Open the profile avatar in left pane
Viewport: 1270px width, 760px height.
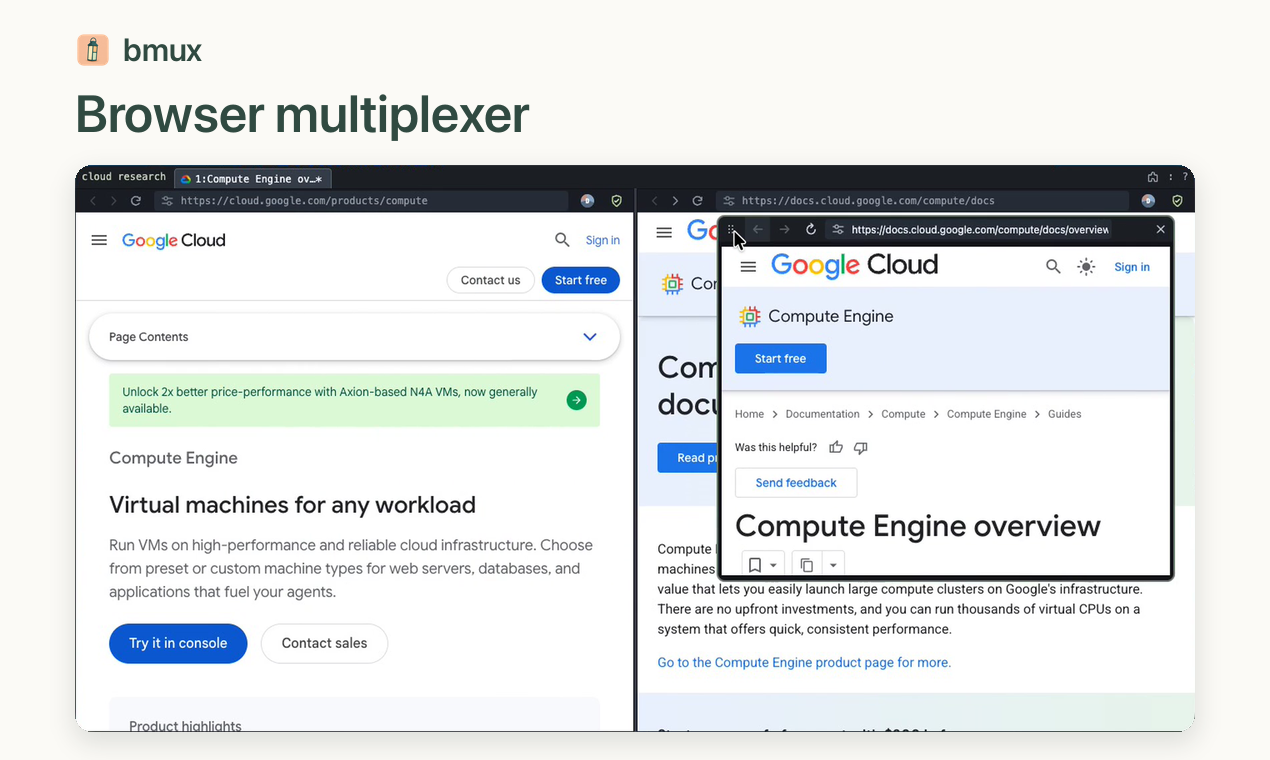click(587, 201)
